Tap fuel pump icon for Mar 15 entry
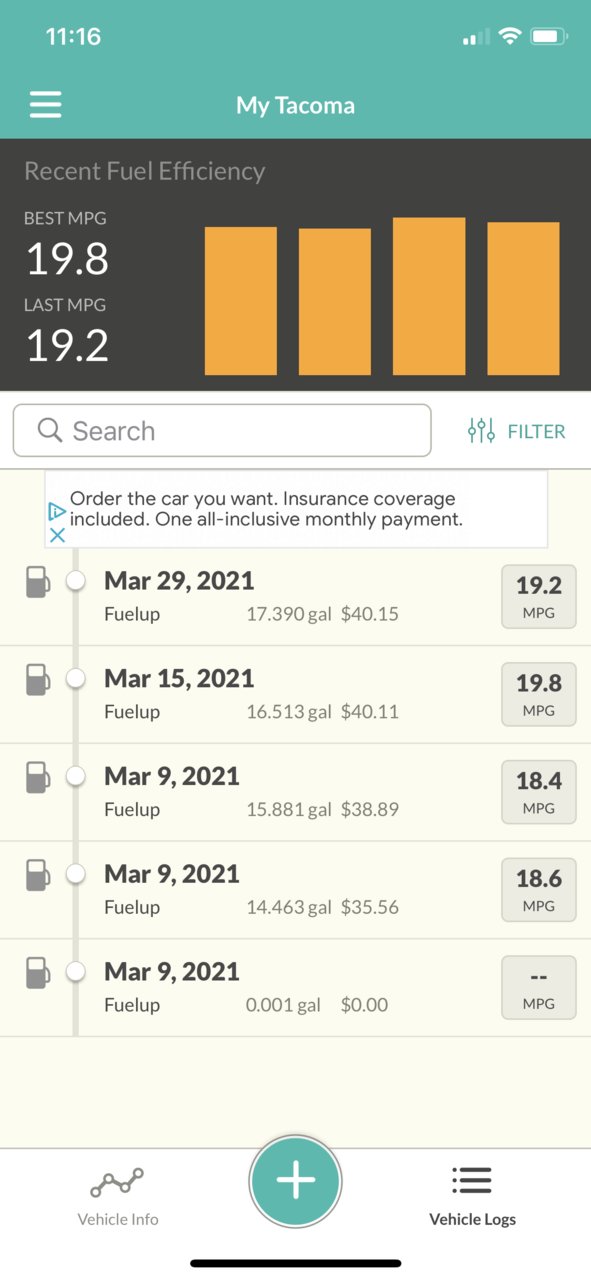 click(37, 679)
